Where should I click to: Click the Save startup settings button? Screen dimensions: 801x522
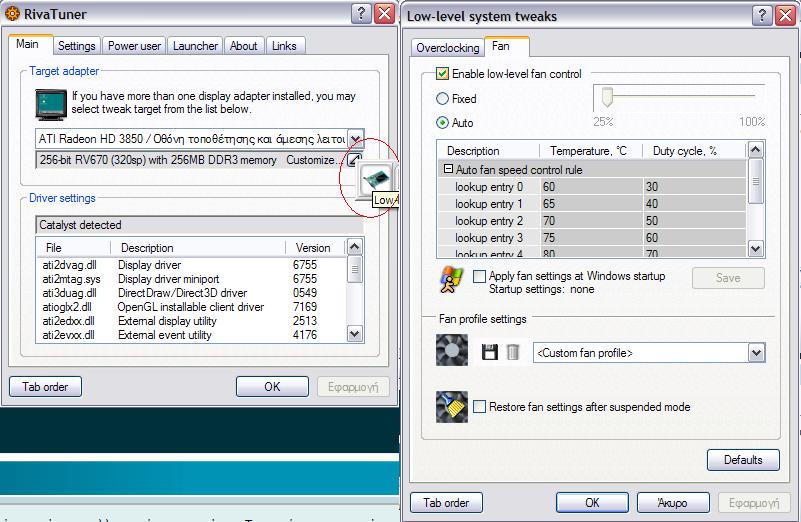click(x=728, y=278)
